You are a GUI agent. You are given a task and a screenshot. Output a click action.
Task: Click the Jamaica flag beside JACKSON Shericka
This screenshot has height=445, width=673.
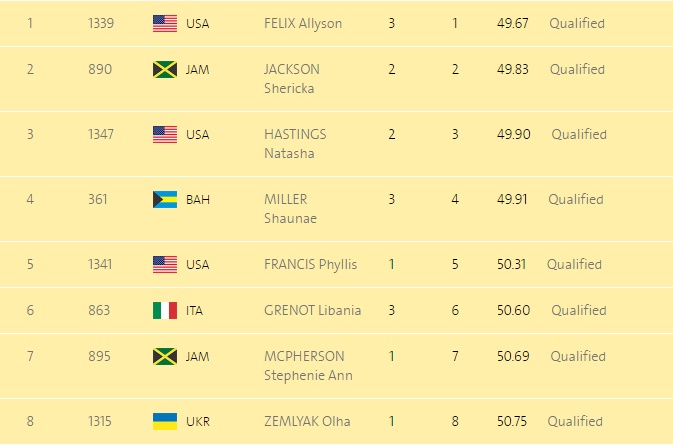click(165, 69)
